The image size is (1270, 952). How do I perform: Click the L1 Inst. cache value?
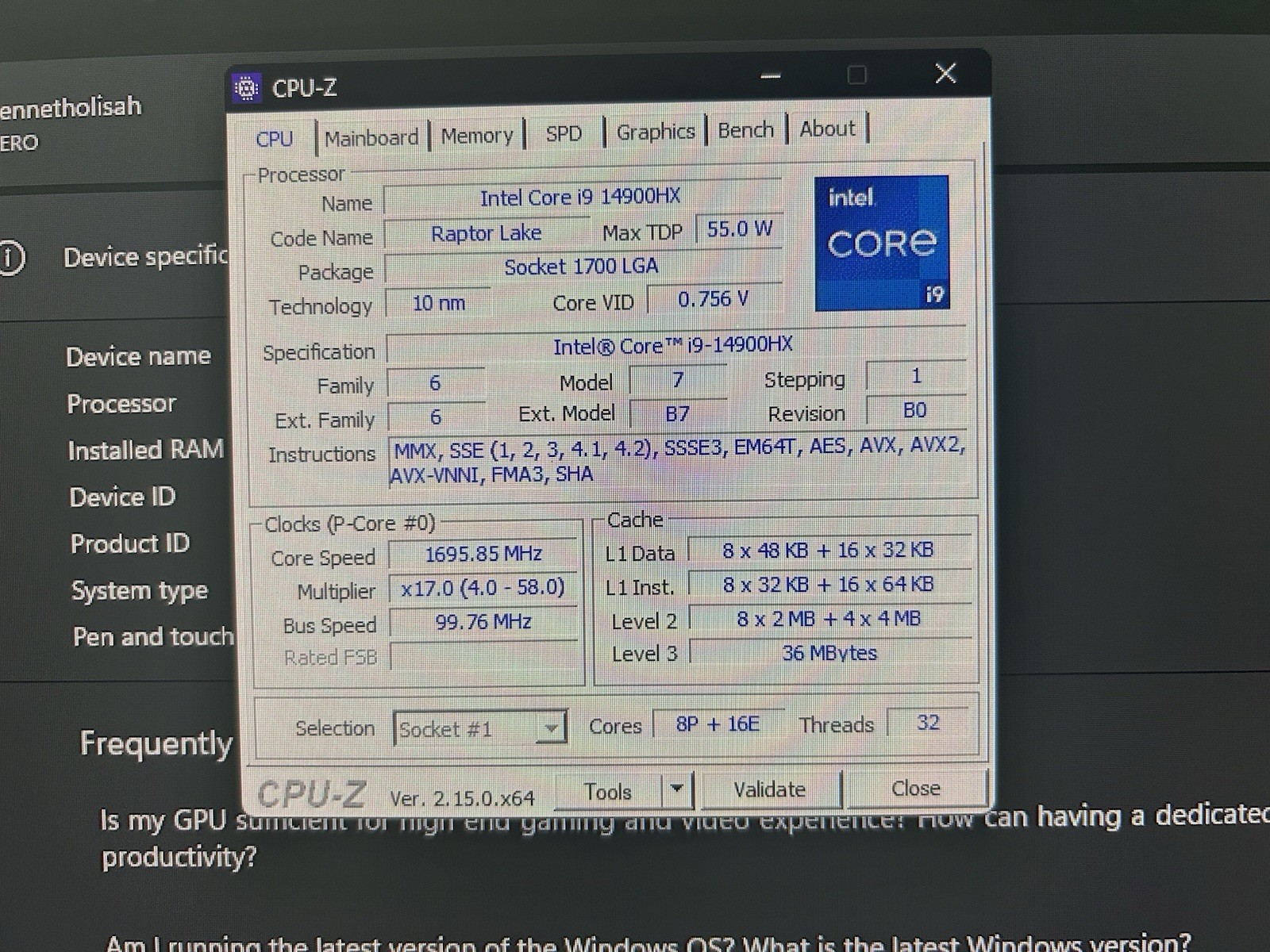coord(829,585)
